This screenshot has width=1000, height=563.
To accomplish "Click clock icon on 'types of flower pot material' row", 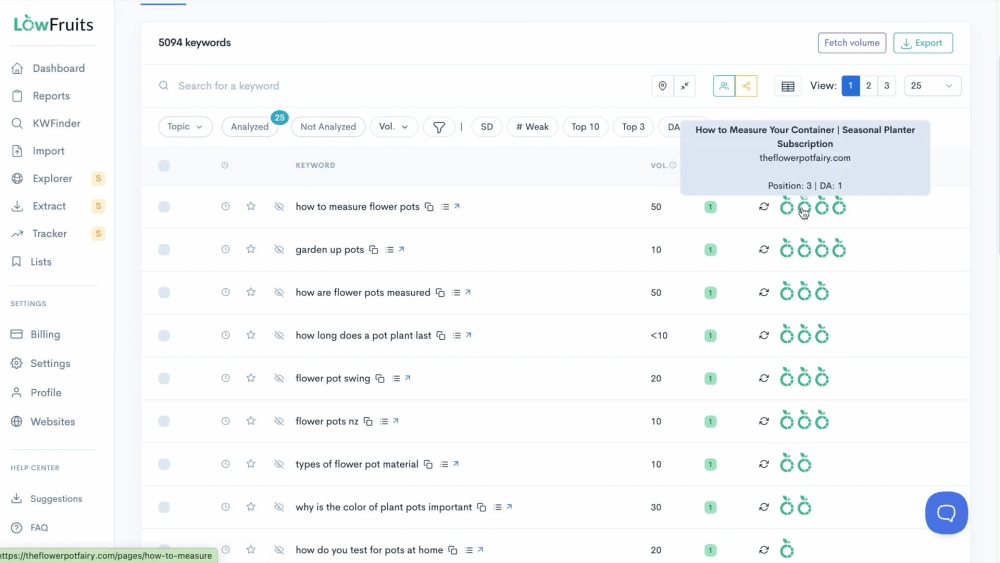I will click(225, 464).
